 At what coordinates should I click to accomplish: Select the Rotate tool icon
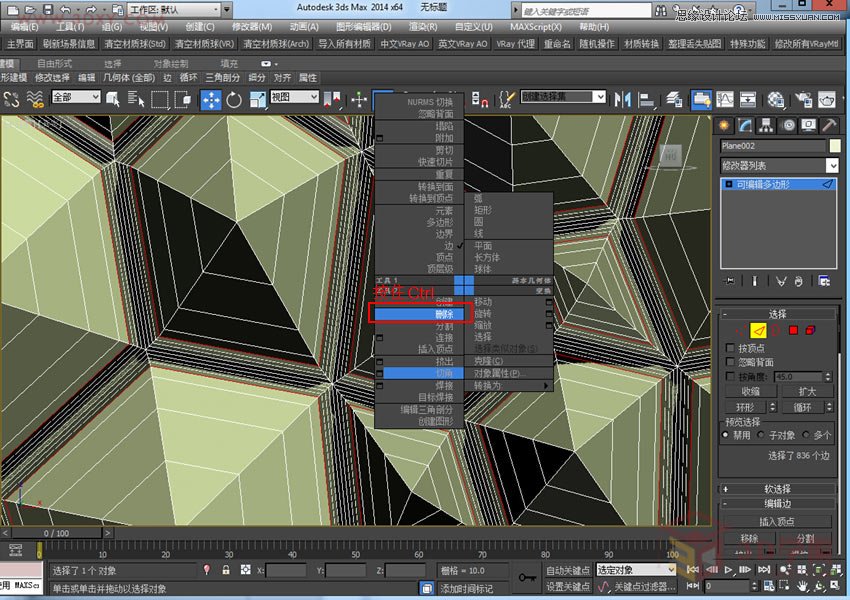click(234, 100)
